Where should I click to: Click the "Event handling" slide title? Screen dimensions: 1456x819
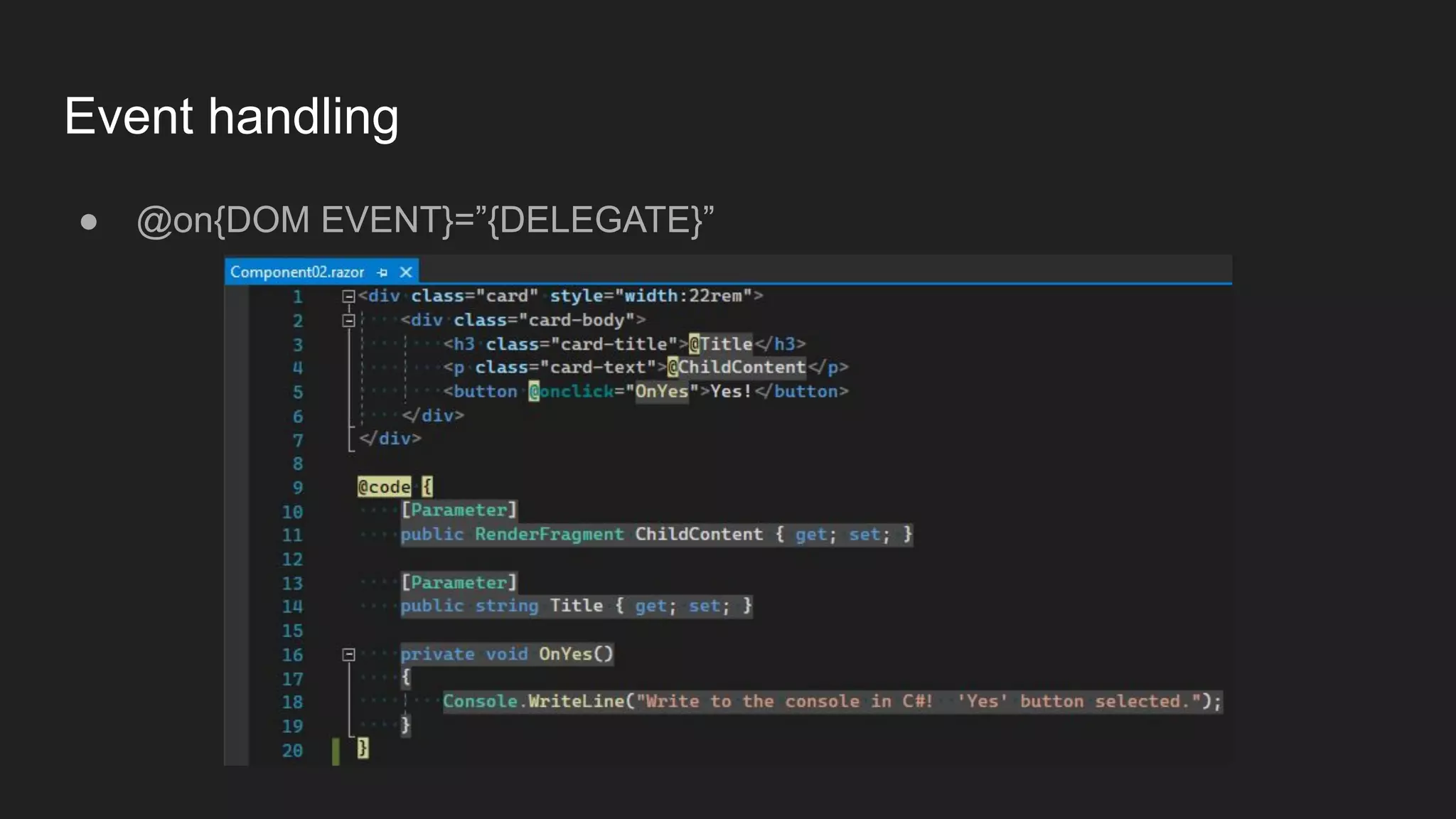point(231,116)
